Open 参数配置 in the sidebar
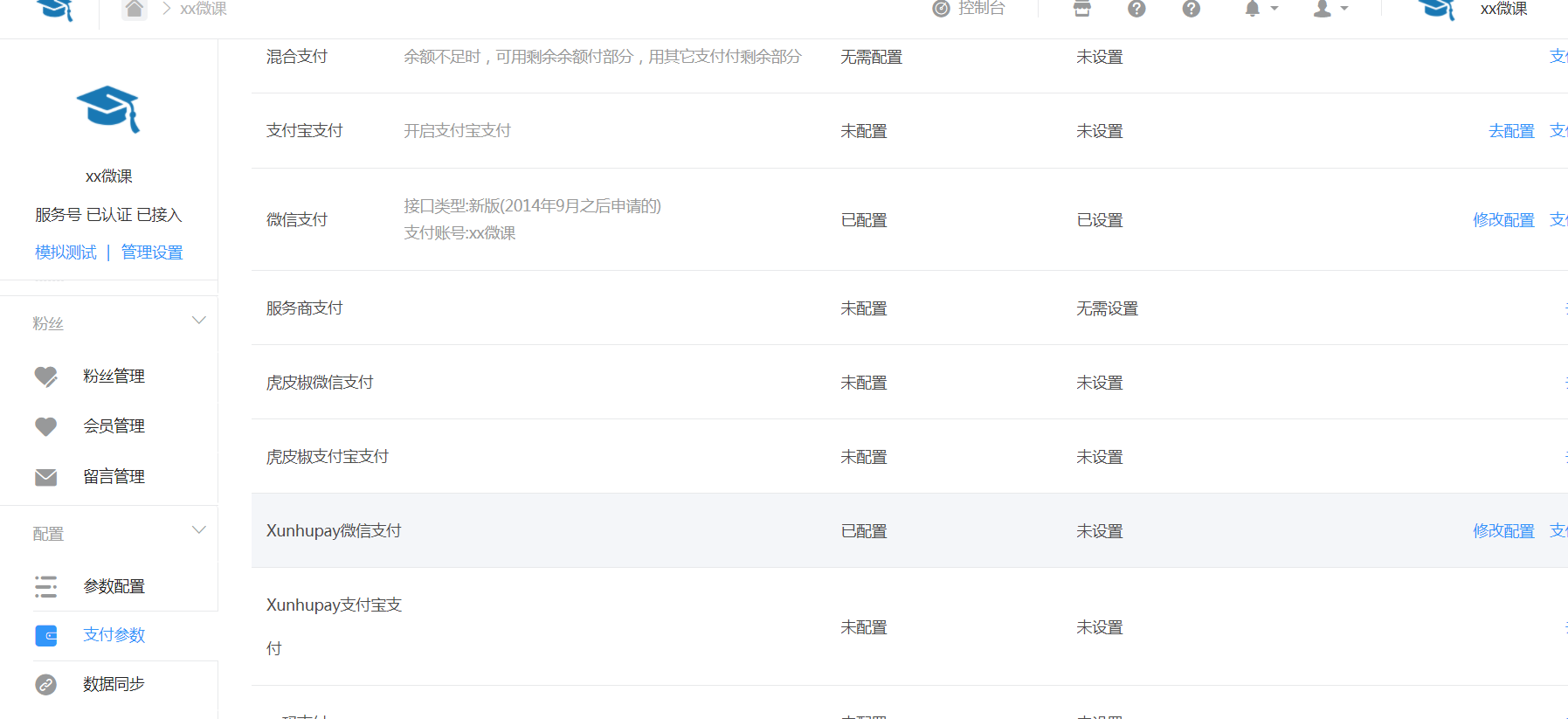1568x719 pixels. click(114, 586)
